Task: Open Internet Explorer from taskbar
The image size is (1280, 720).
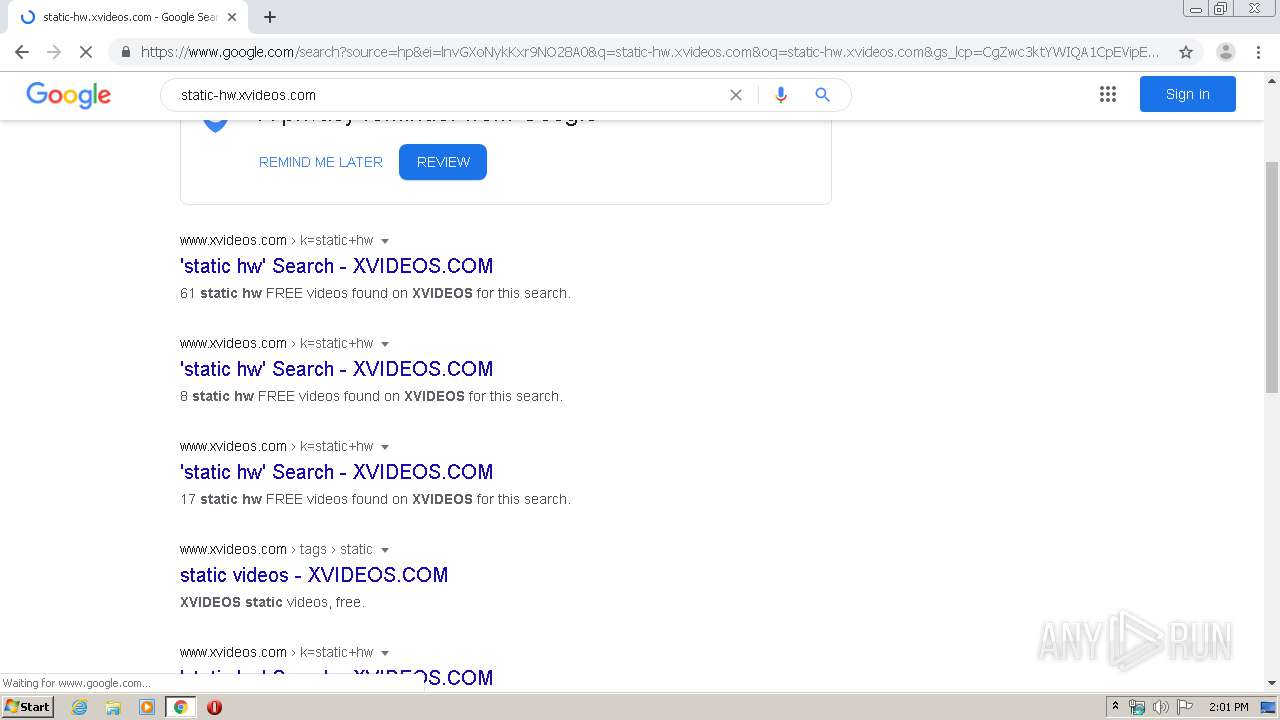Action: 80,707
